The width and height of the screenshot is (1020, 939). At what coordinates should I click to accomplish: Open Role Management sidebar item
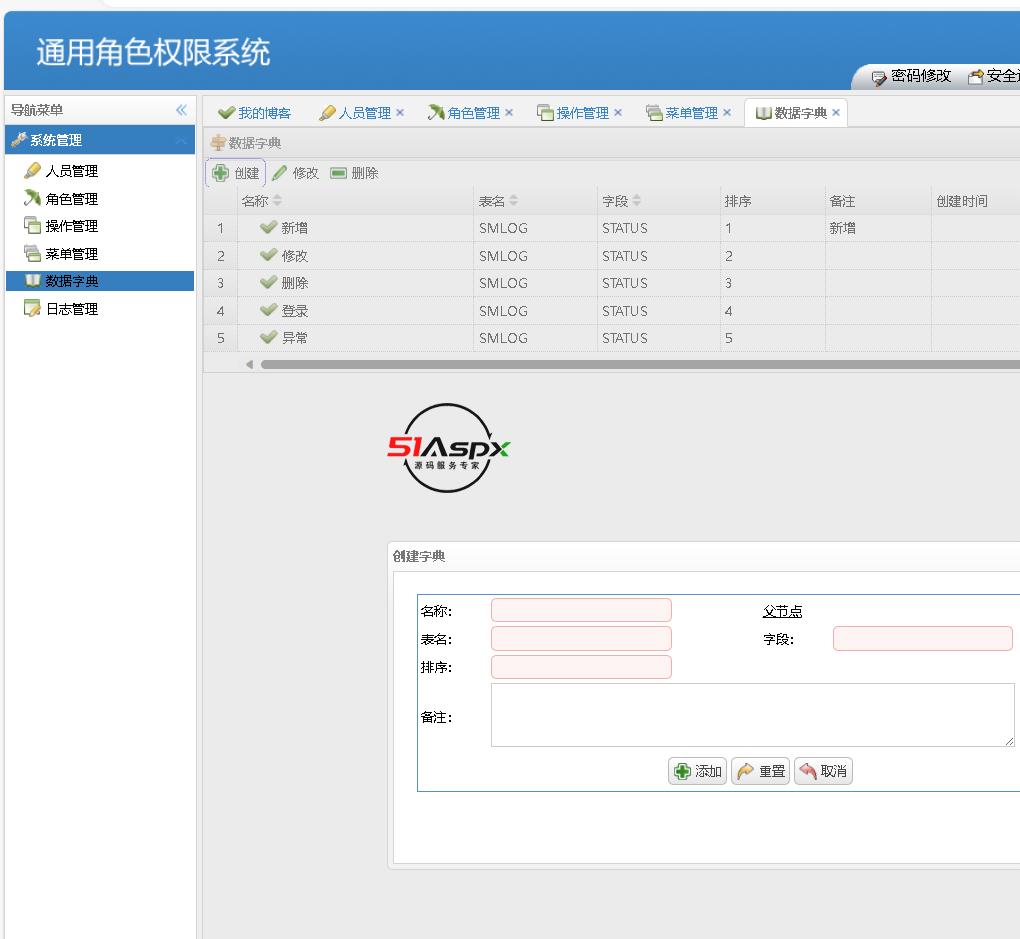(71, 199)
